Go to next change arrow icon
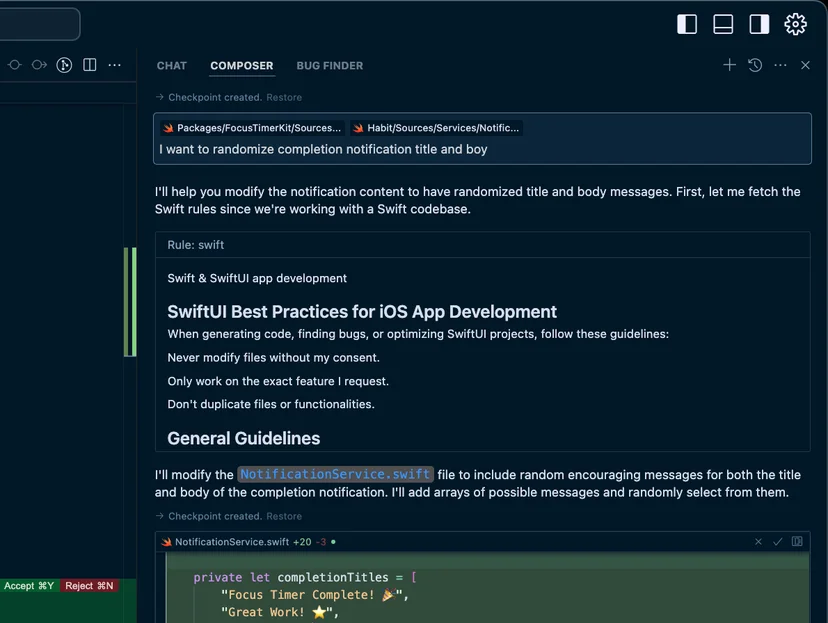Viewport: 828px width, 623px height. 39,65
